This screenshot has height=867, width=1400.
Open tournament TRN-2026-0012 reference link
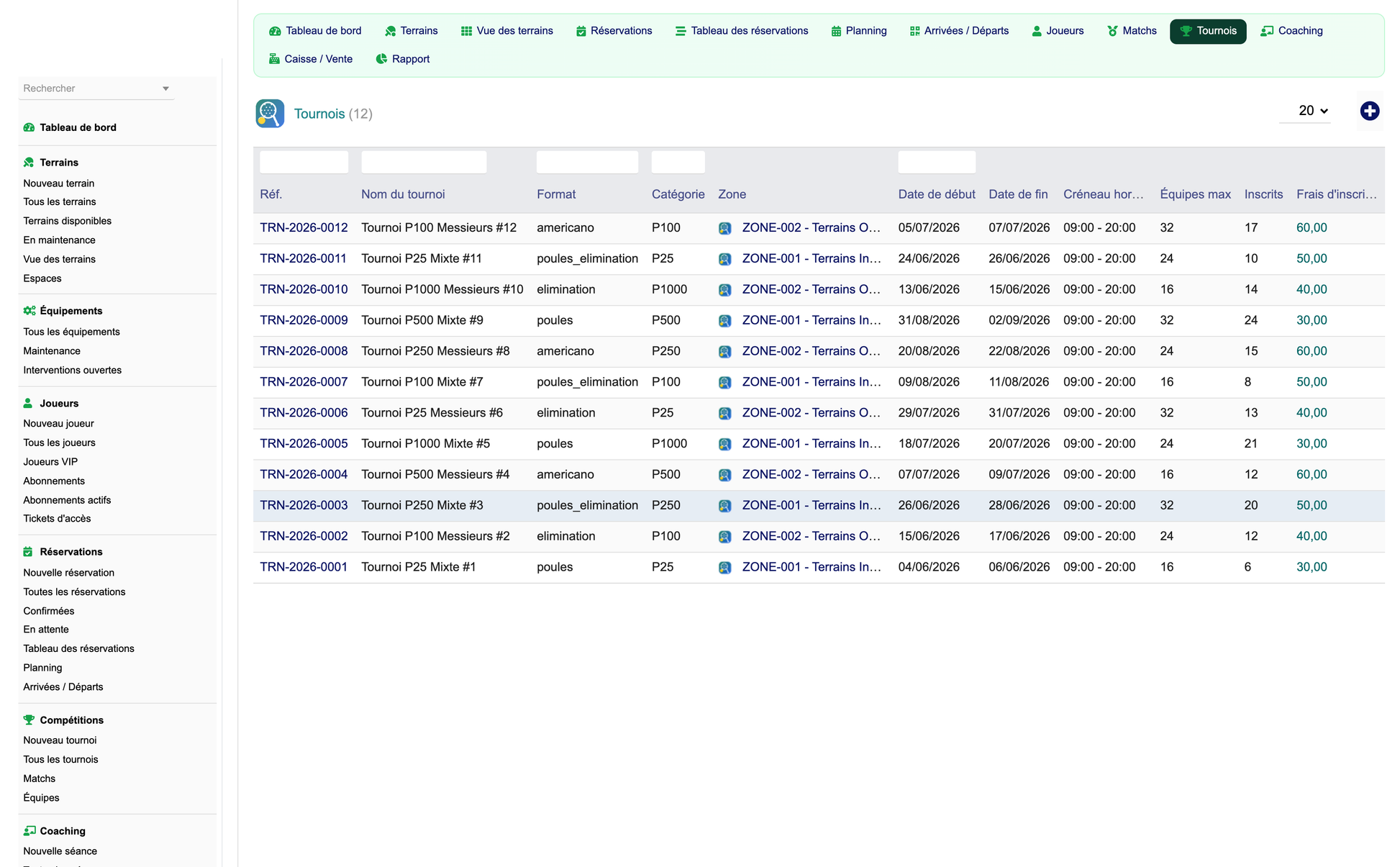coord(304,228)
